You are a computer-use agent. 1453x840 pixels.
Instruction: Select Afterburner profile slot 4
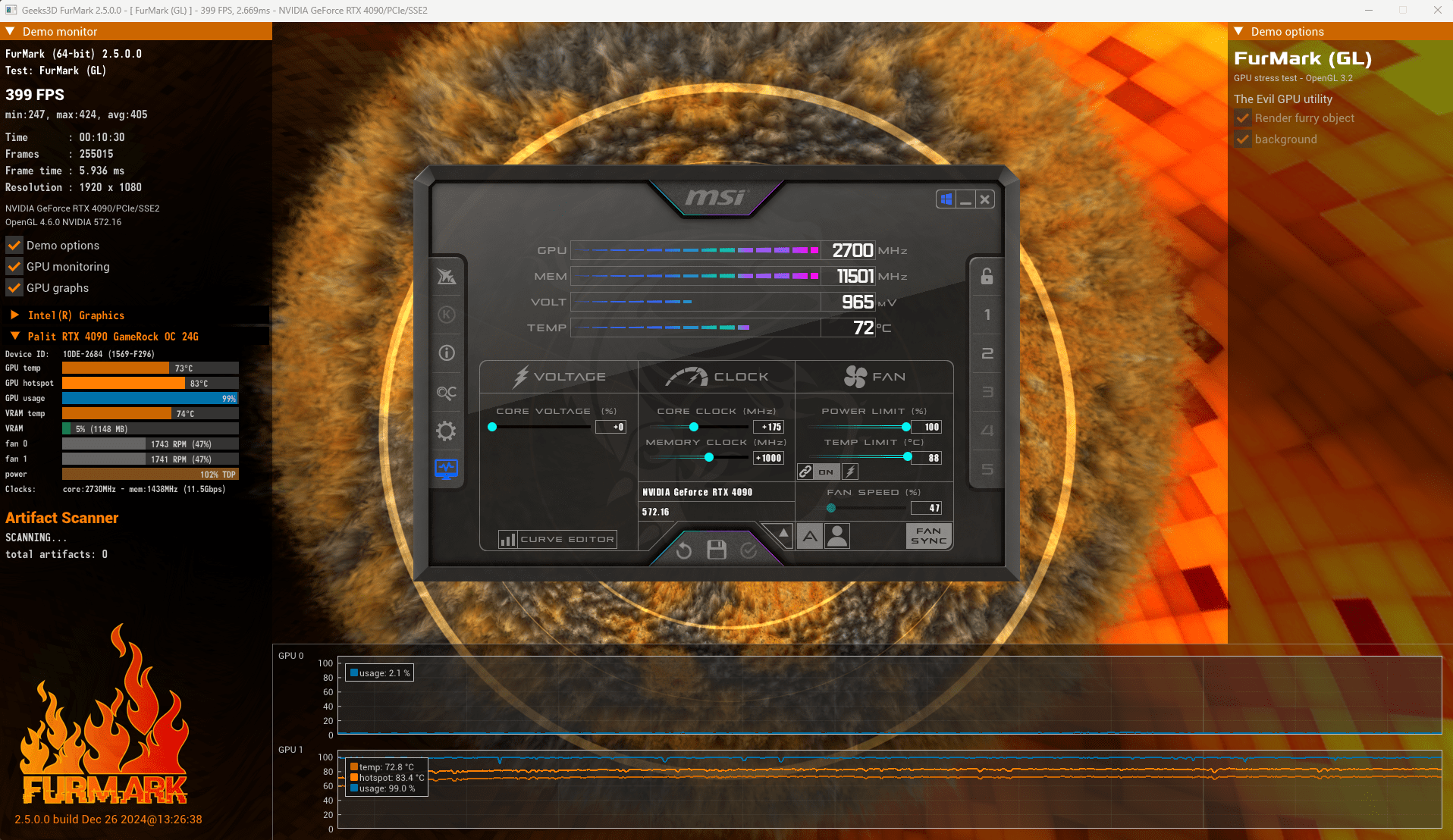(x=987, y=431)
